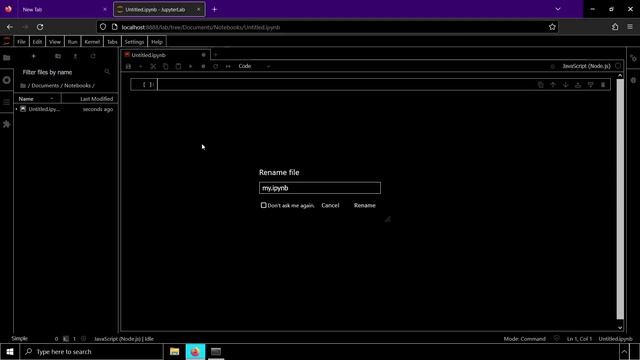The height and width of the screenshot is (360, 640).
Task: Open the Windows Start menu
Action: [x=10, y=351]
